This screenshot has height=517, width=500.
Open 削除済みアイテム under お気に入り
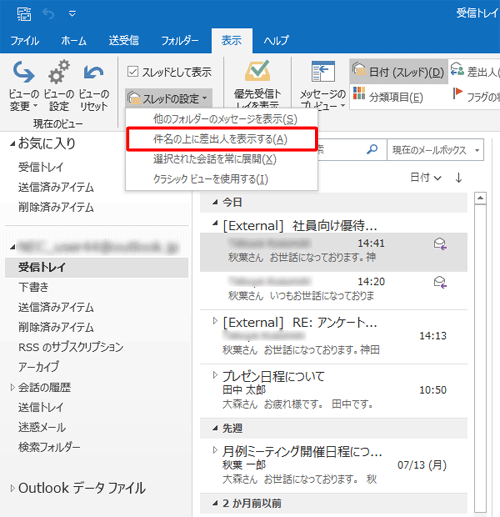point(56,207)
